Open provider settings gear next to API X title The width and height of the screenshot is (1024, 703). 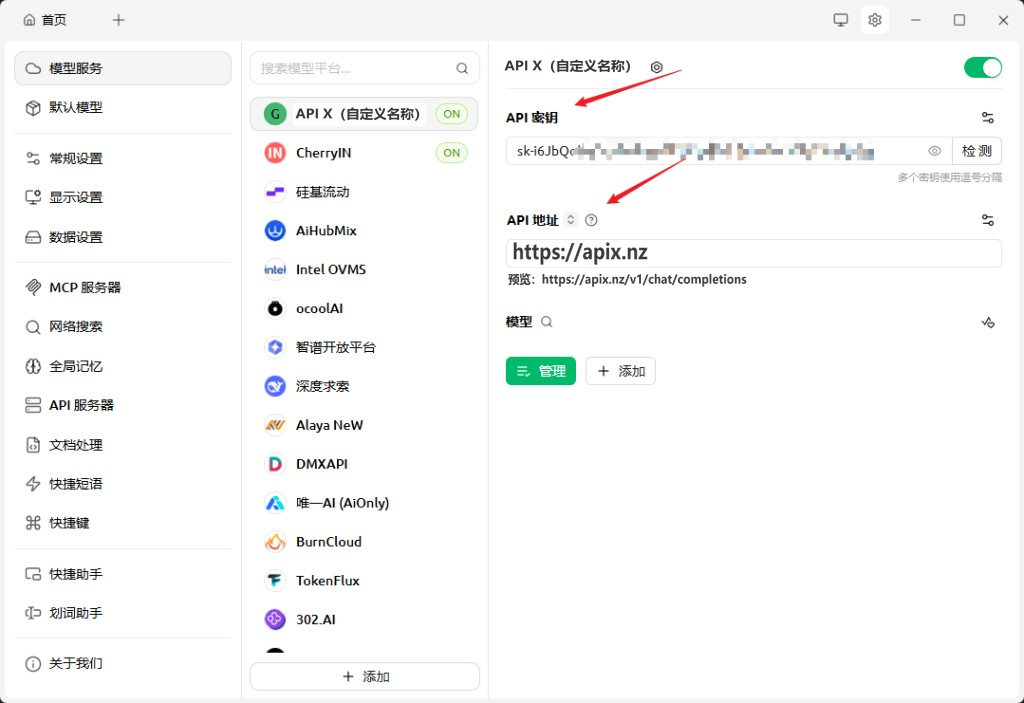656,67
